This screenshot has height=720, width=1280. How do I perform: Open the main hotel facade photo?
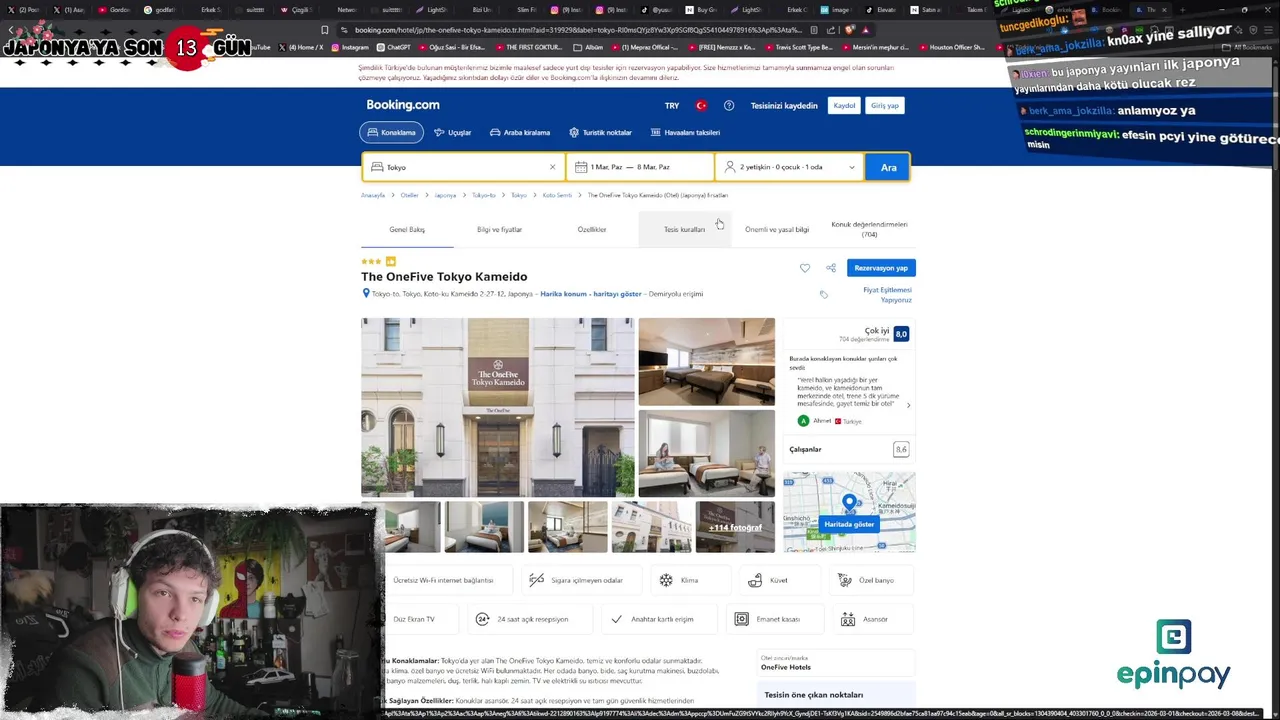coord(497,407)
